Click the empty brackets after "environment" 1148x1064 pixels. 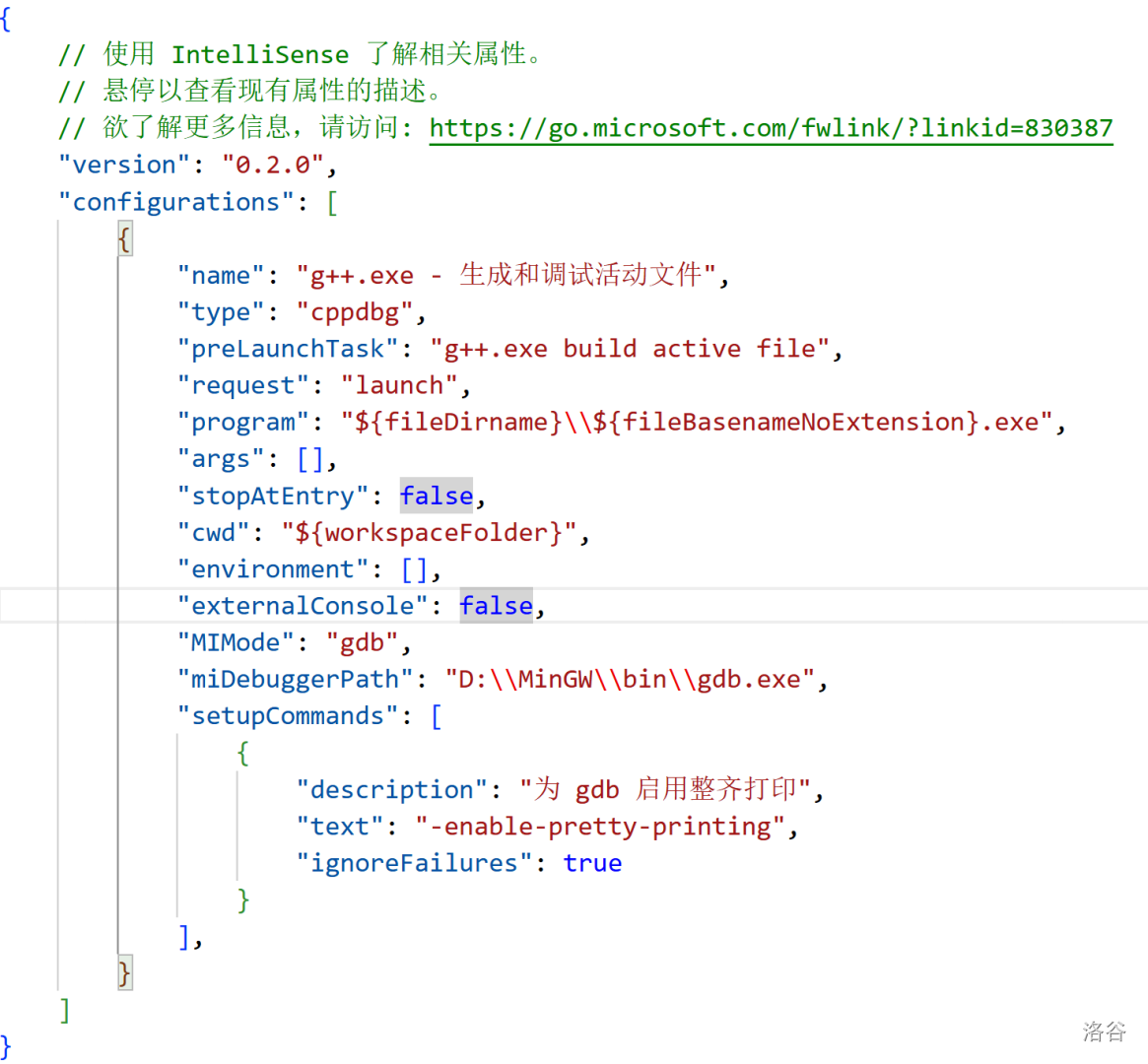[x=414, y=569]
